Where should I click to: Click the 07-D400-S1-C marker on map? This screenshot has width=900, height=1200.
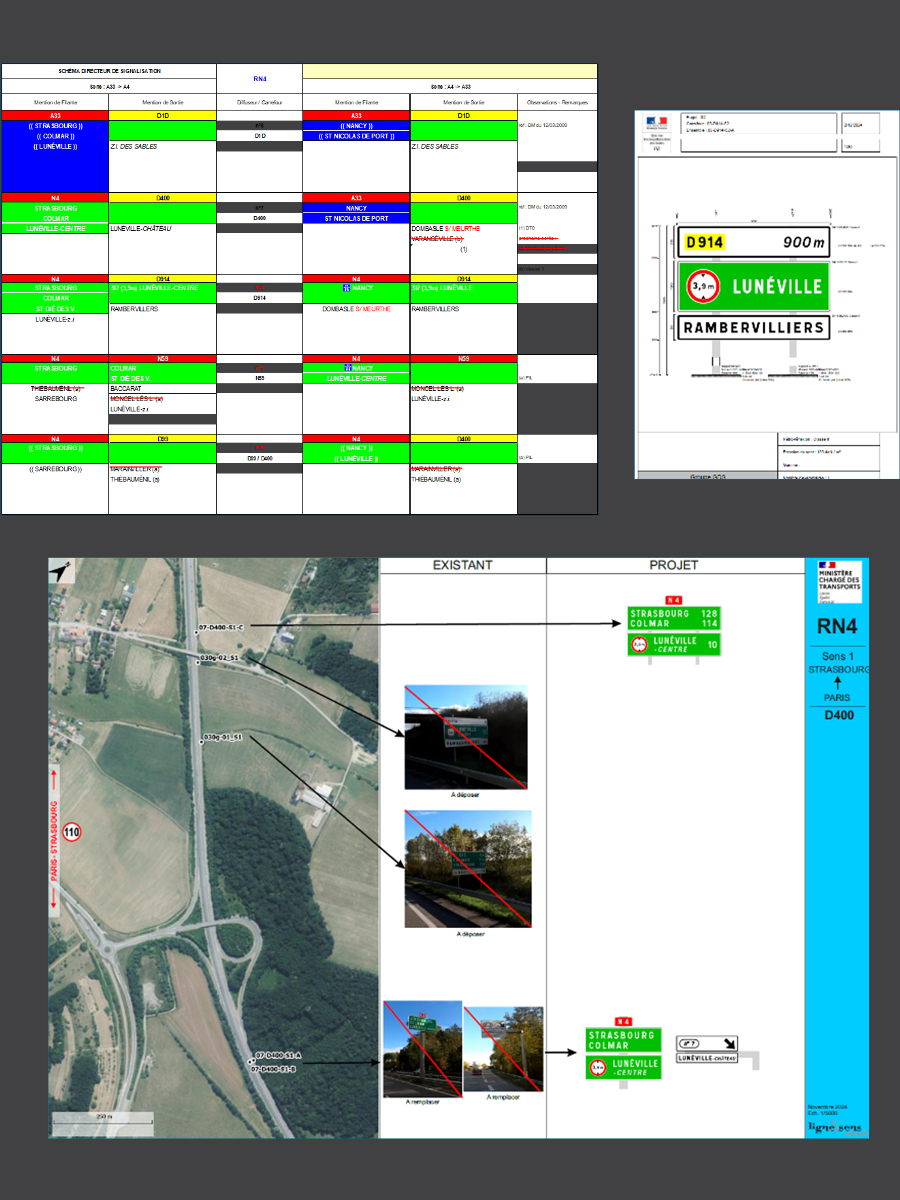(221, 627)
